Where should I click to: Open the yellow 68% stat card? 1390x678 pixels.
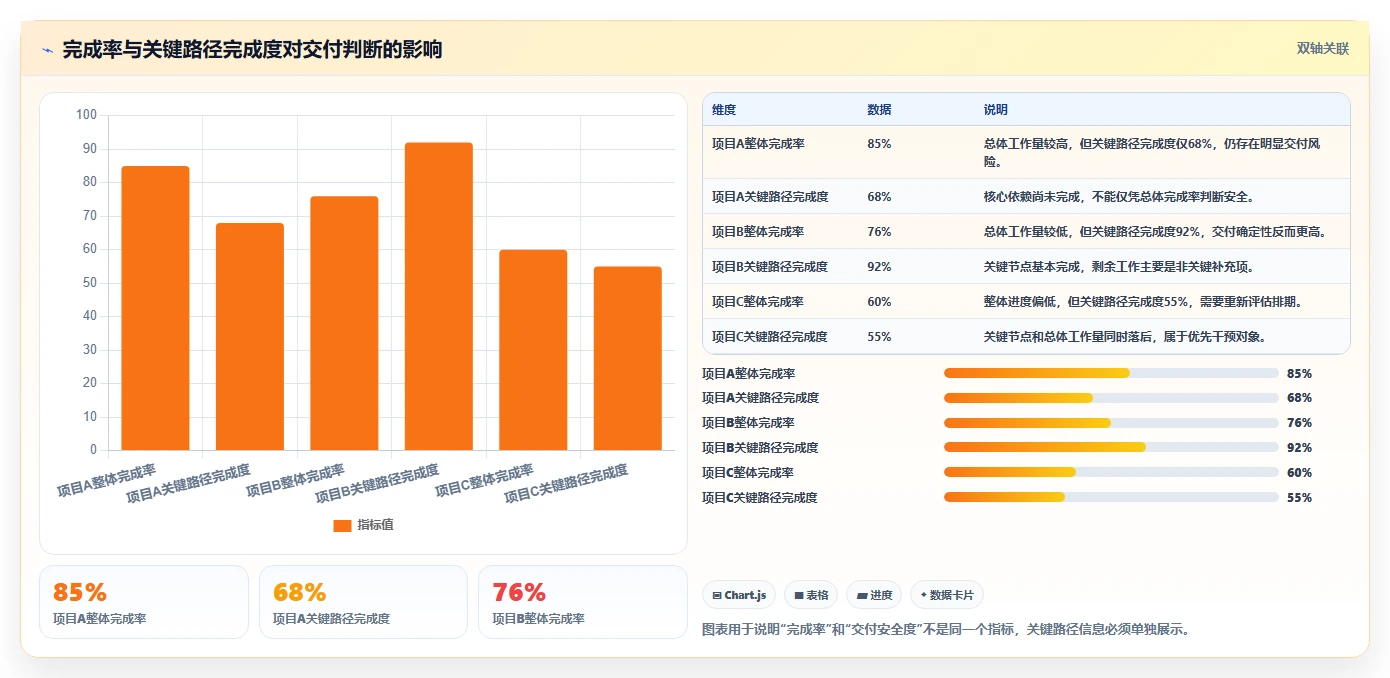pos(363,602)
